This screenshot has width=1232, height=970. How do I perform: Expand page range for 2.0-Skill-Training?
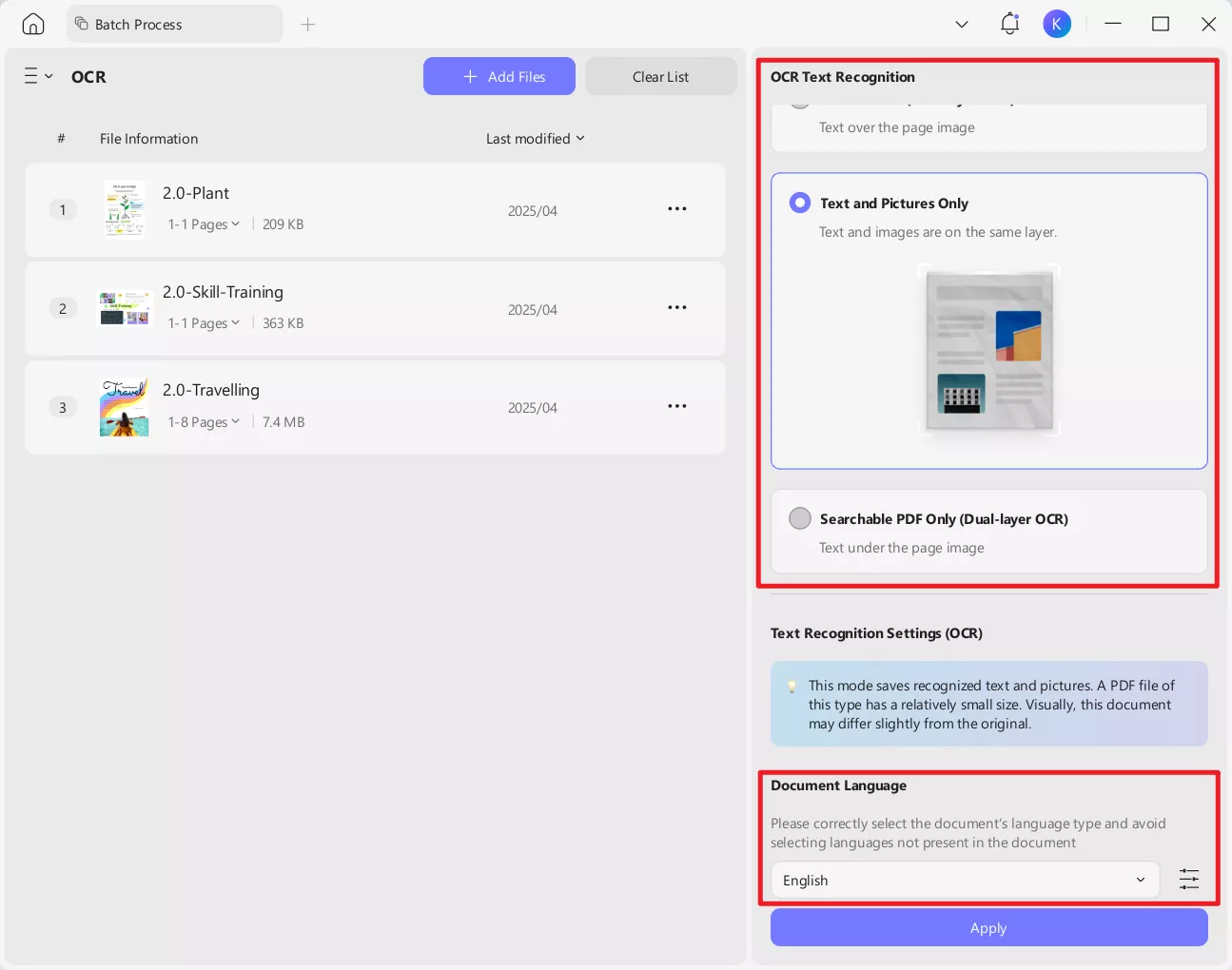[205, 323]
